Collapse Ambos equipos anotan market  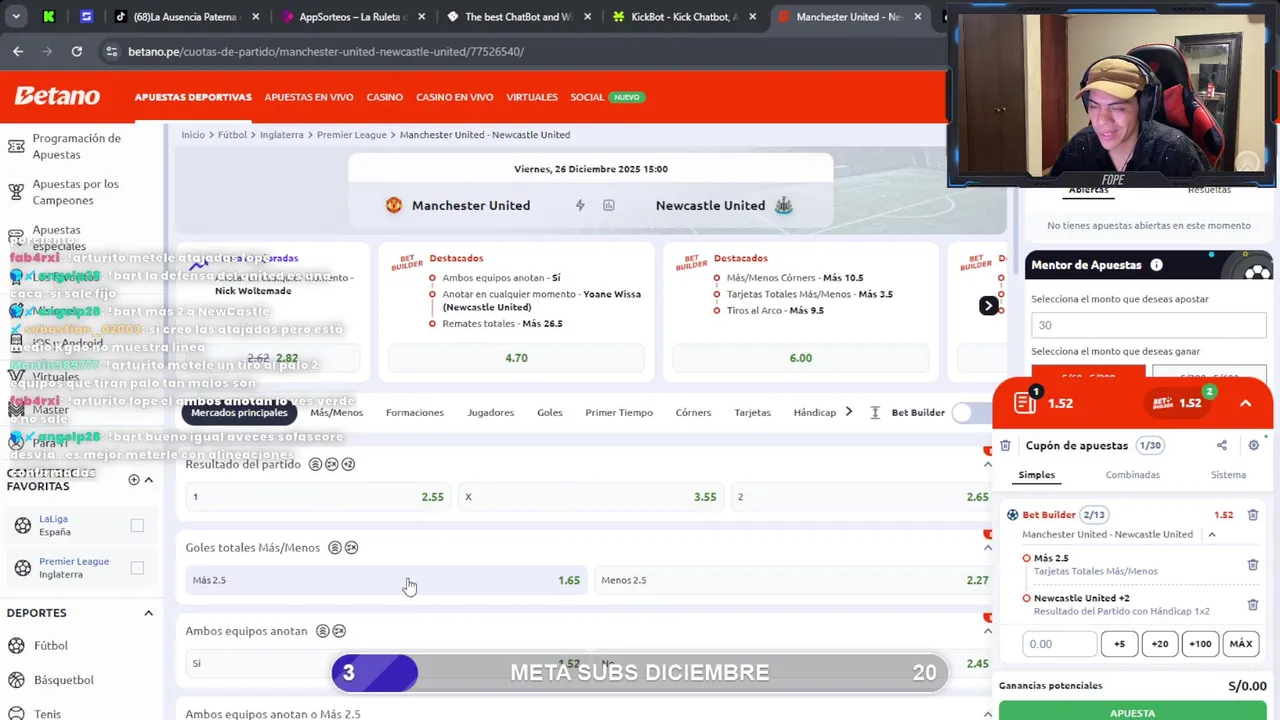988,631
